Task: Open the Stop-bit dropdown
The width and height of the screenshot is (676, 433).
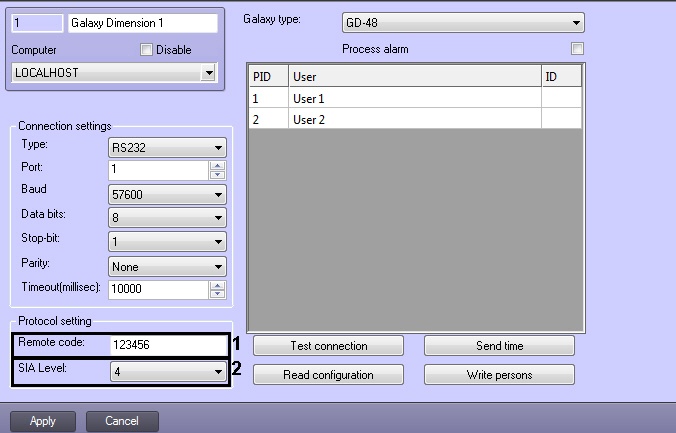Action: coord(167,242)
